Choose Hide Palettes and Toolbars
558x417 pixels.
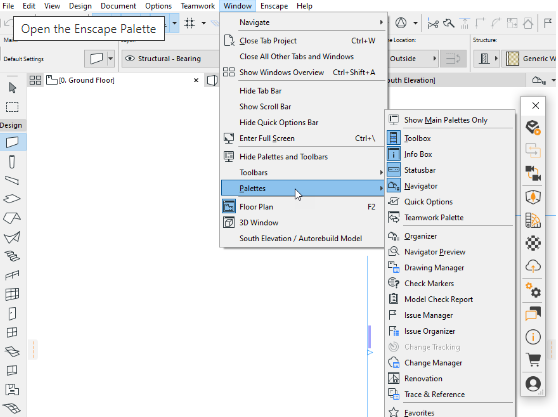coord(302,157)
